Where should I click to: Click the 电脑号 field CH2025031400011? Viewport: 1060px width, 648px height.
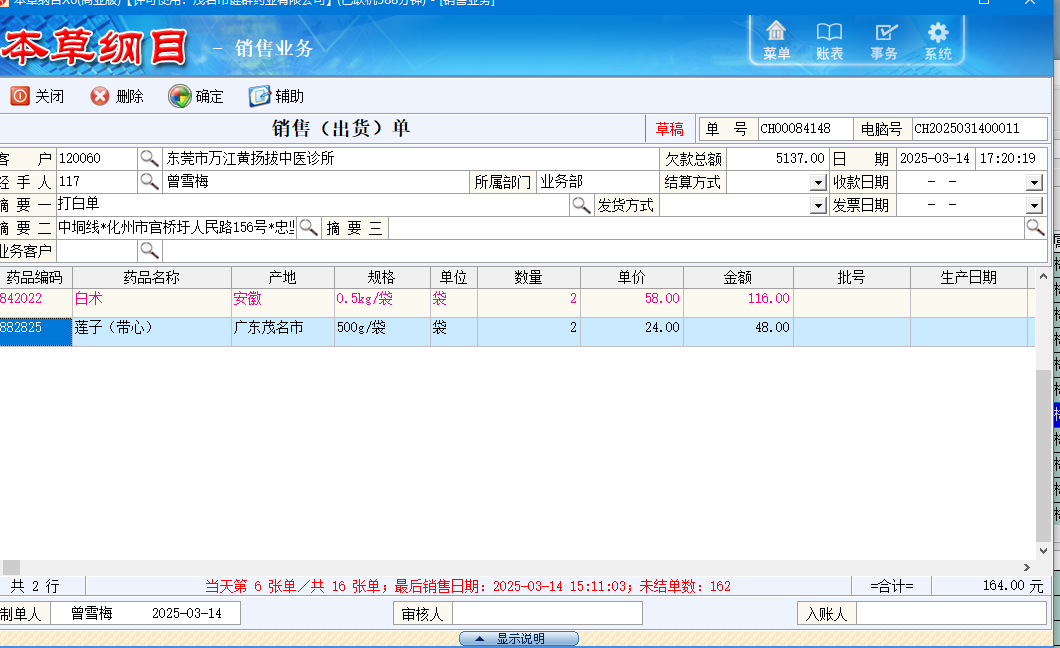(980, 128)
